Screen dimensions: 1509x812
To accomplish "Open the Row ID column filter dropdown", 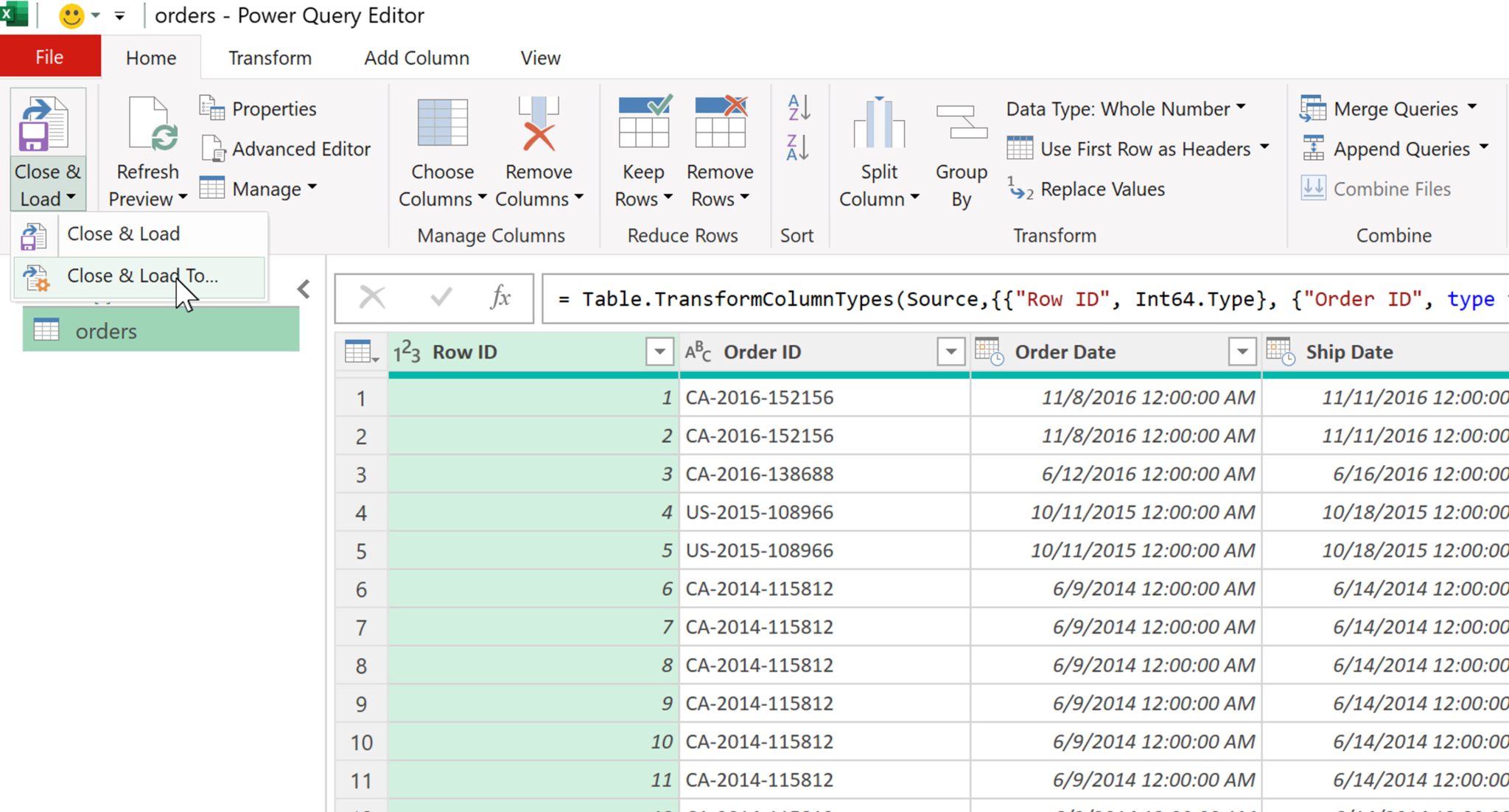I will click(x=659, y=351).
